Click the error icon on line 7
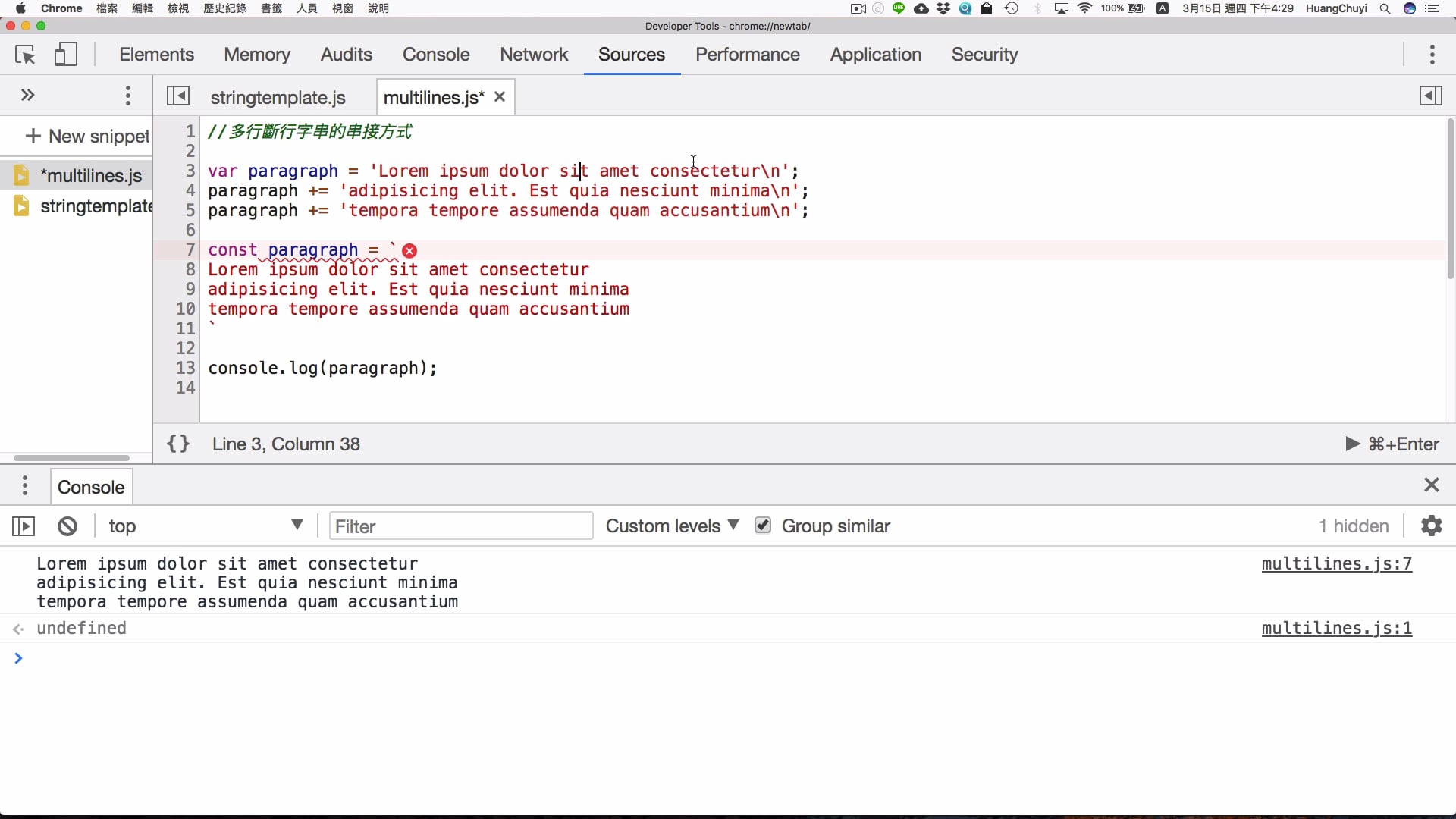Screen dimensions: 1456x819 pos(409,251)
